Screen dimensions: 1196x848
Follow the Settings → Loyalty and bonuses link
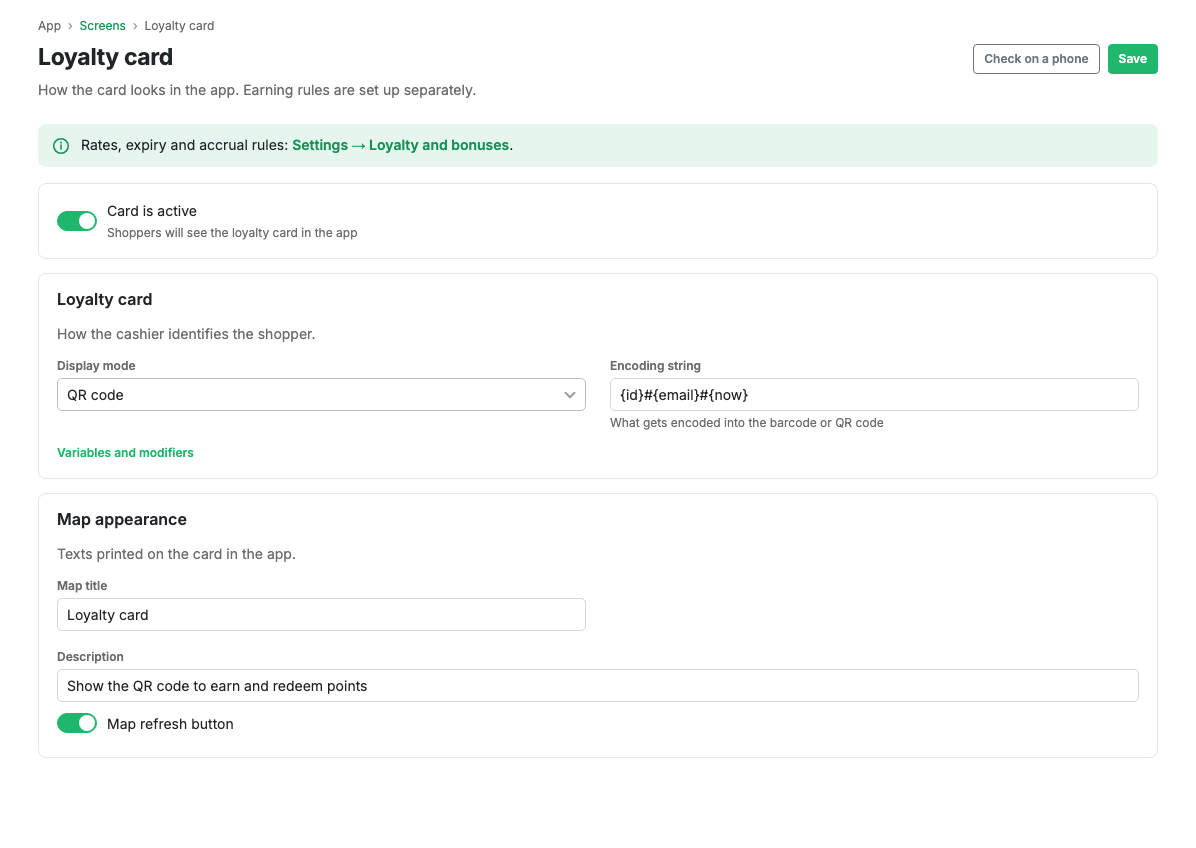(x=400, y=146)
